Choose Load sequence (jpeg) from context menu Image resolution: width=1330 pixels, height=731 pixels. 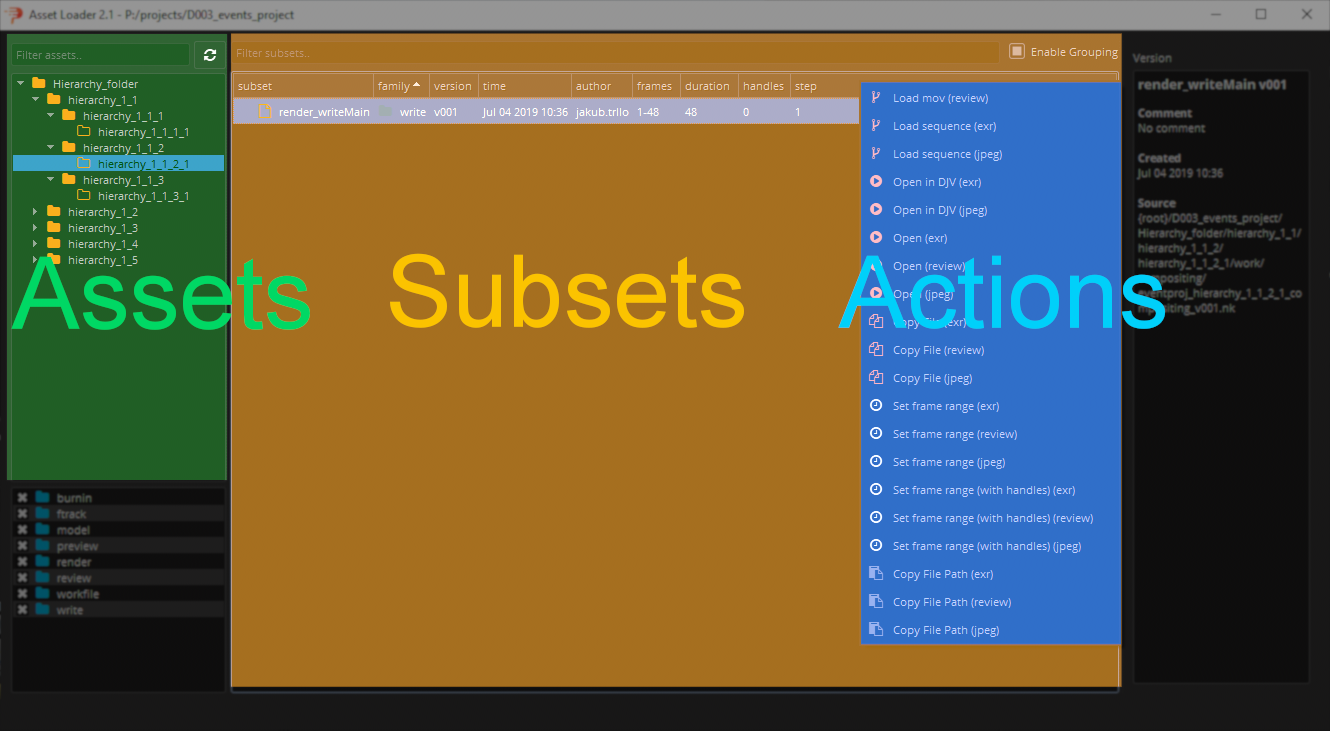point(990,154)
